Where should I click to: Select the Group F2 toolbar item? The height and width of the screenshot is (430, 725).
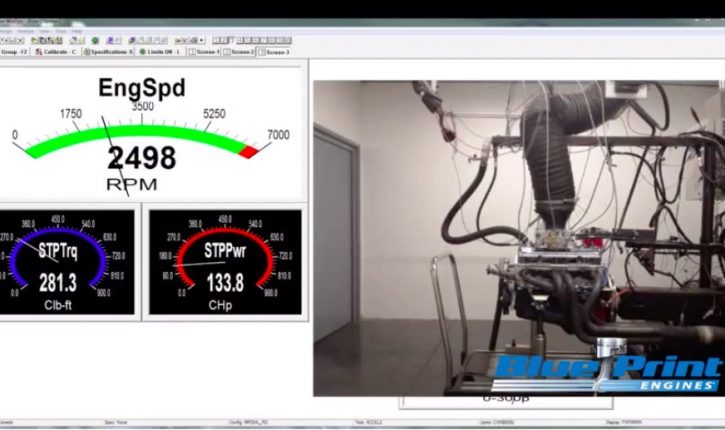click(12, 51)
